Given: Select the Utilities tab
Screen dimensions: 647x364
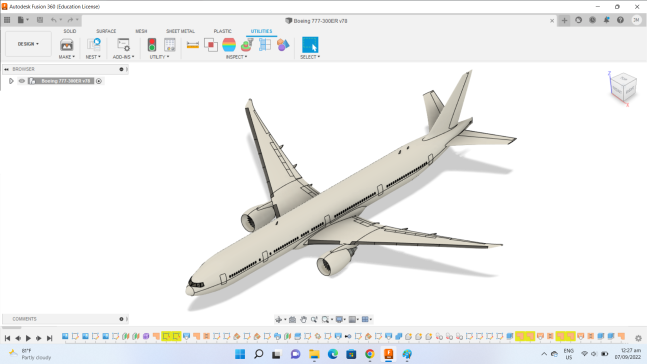Looking at the screenshot, I should [261, 31].
